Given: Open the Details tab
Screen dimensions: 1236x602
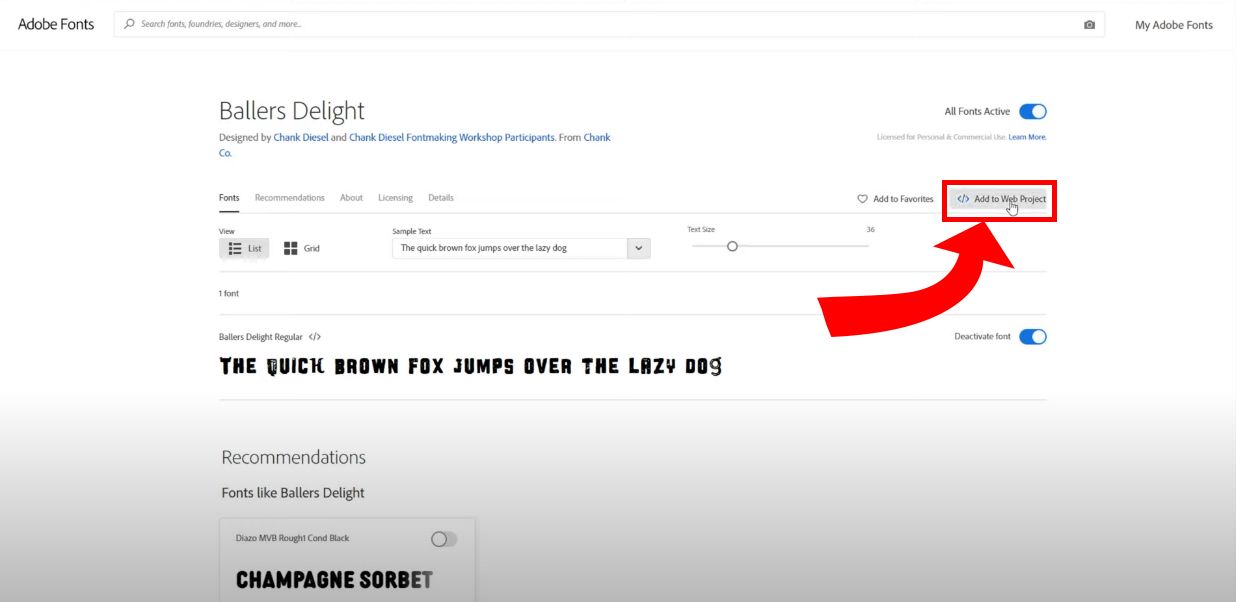Looking at the screenshot, I should 441,198.
